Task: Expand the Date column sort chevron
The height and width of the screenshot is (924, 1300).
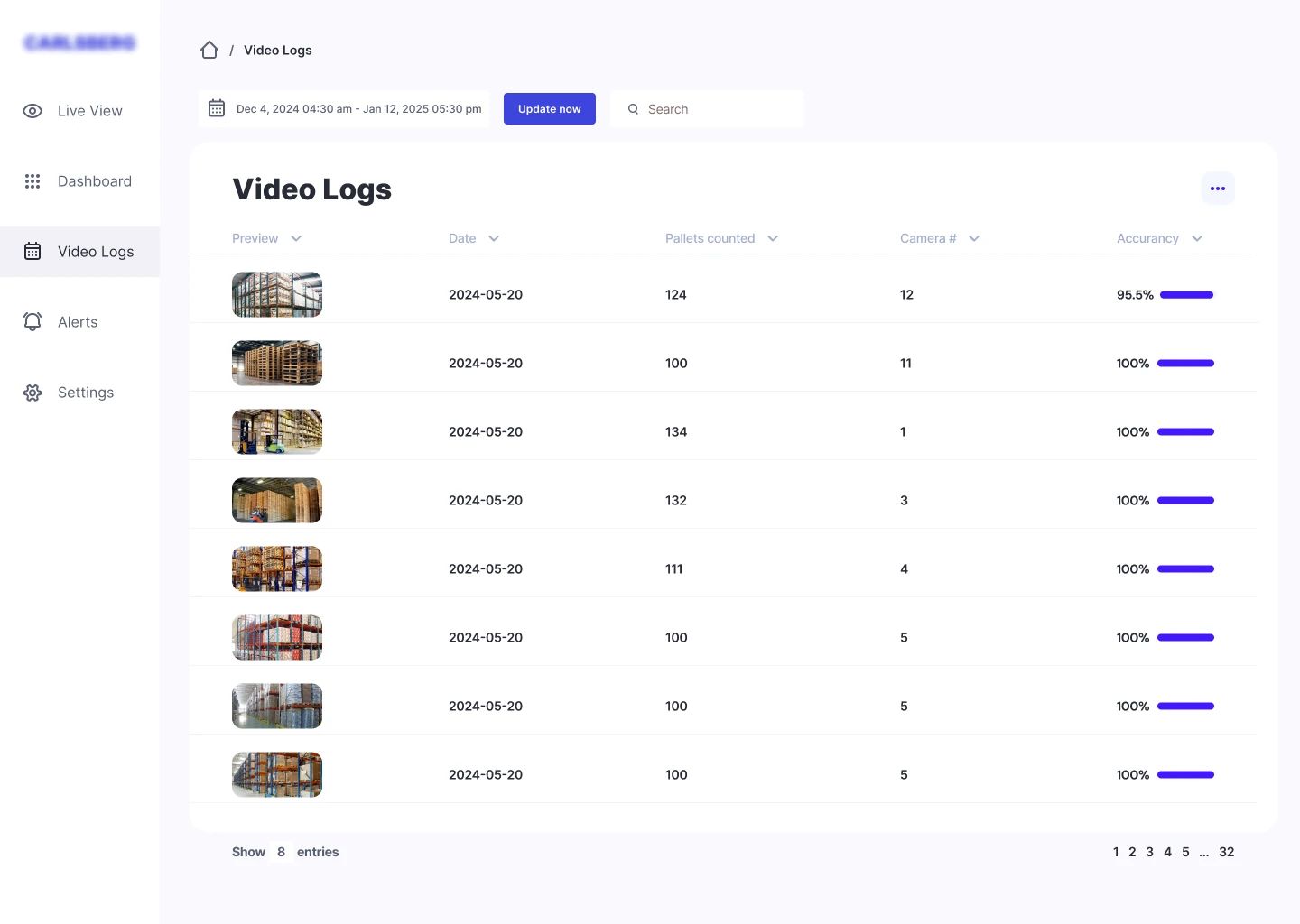Action: (x=494, y=238)
